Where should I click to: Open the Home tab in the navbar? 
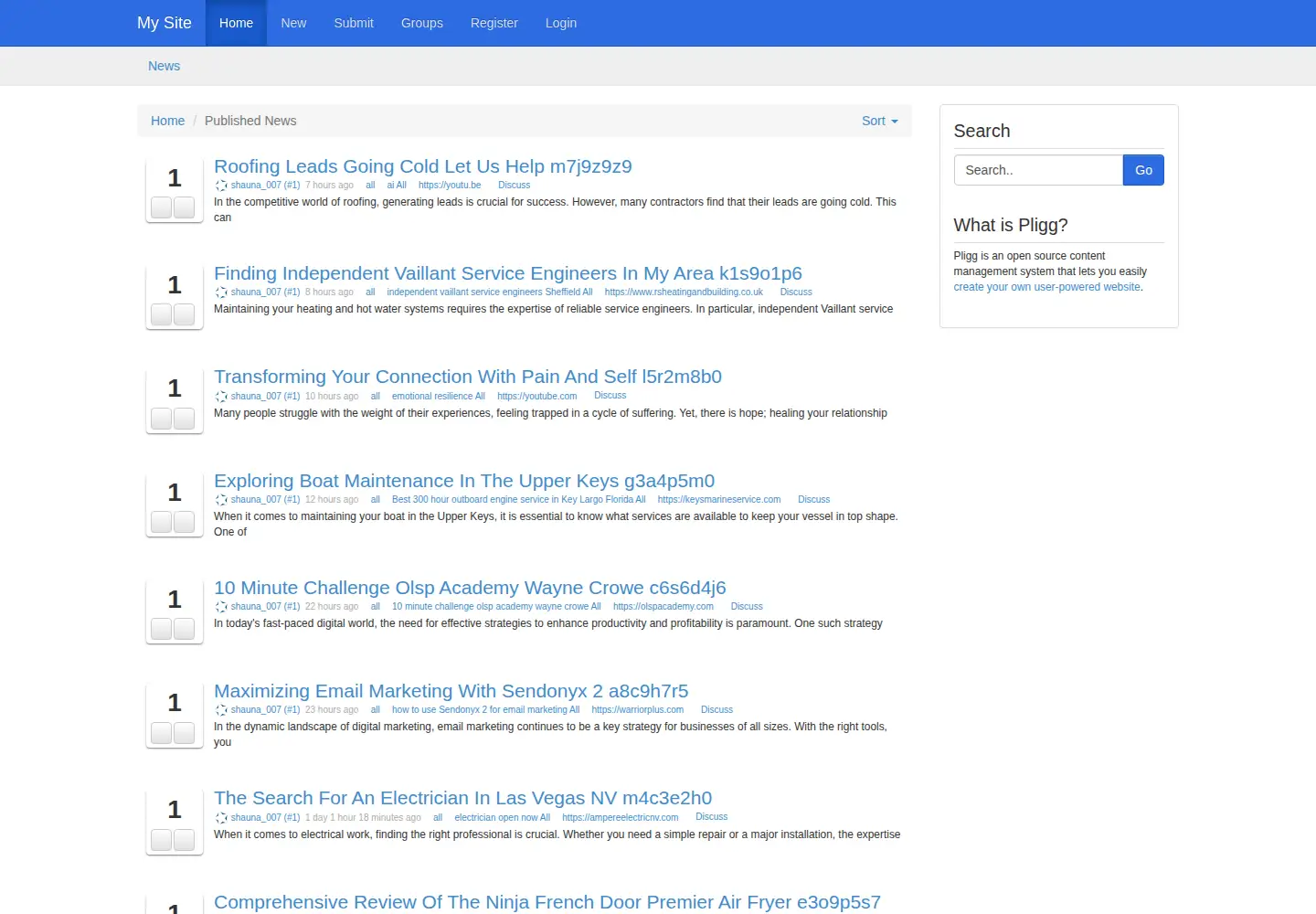[236, 23]
